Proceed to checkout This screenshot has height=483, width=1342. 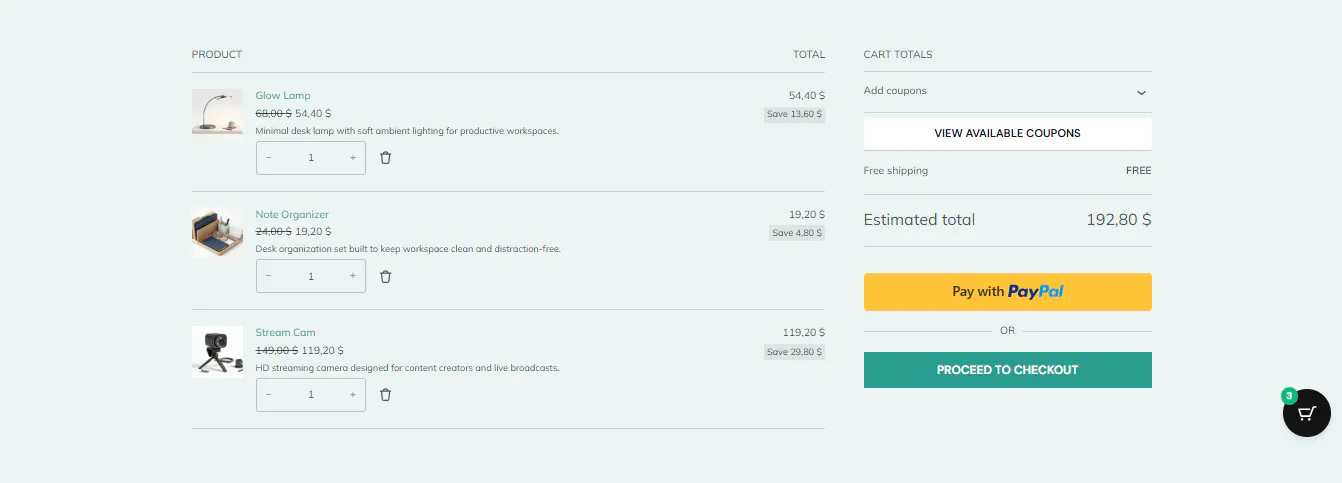pyautogui.click(x=1007, y=370)
